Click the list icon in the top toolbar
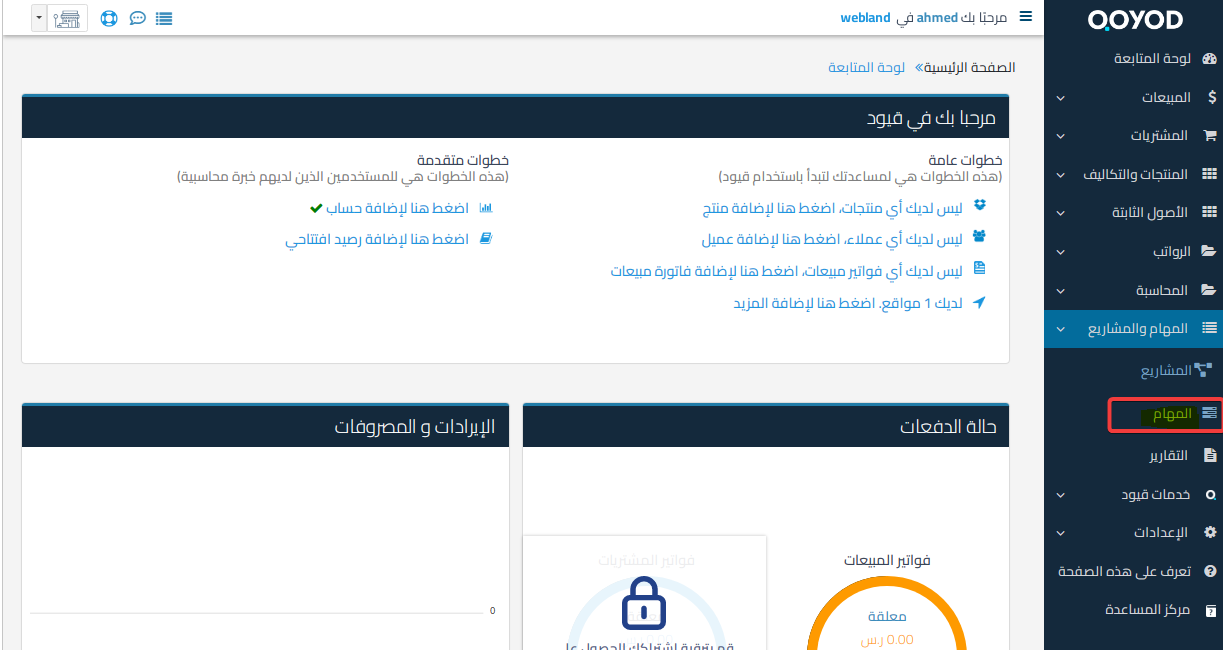This screenshot has height=650, width=1223. point(164,17)
